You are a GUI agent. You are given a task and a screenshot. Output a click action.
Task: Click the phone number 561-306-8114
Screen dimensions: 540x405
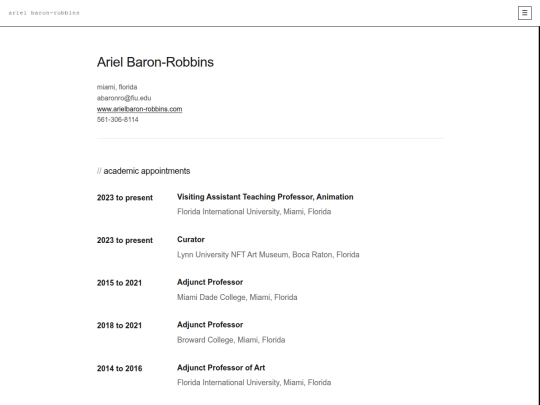coord(118,120)
